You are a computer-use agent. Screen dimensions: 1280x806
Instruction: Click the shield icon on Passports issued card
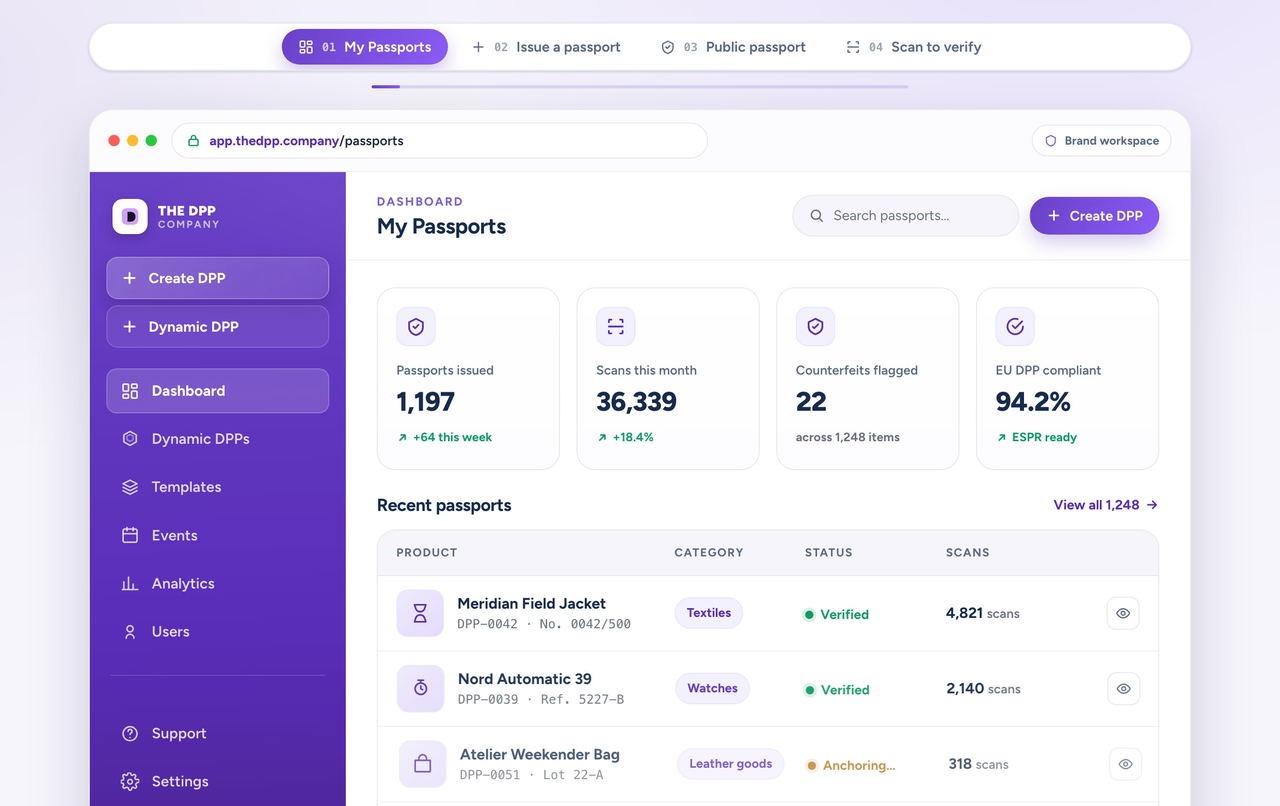click(x=416, y=327)
